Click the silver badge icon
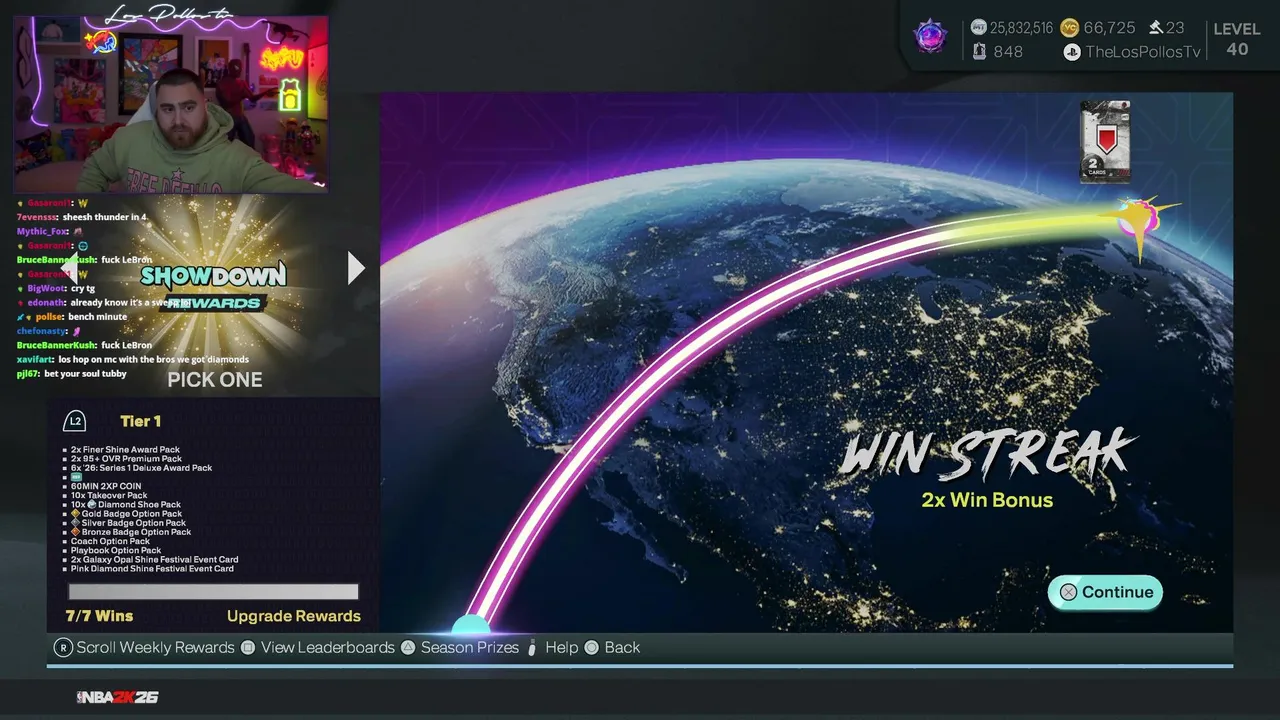Viewport: 1280px width, 720px height. 76,523
